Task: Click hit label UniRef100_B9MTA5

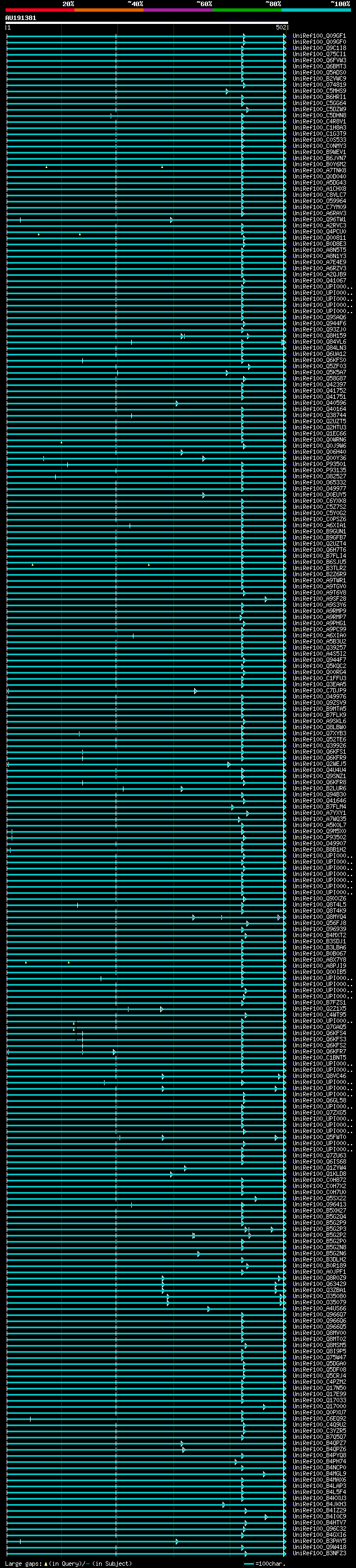Action: 319,709
